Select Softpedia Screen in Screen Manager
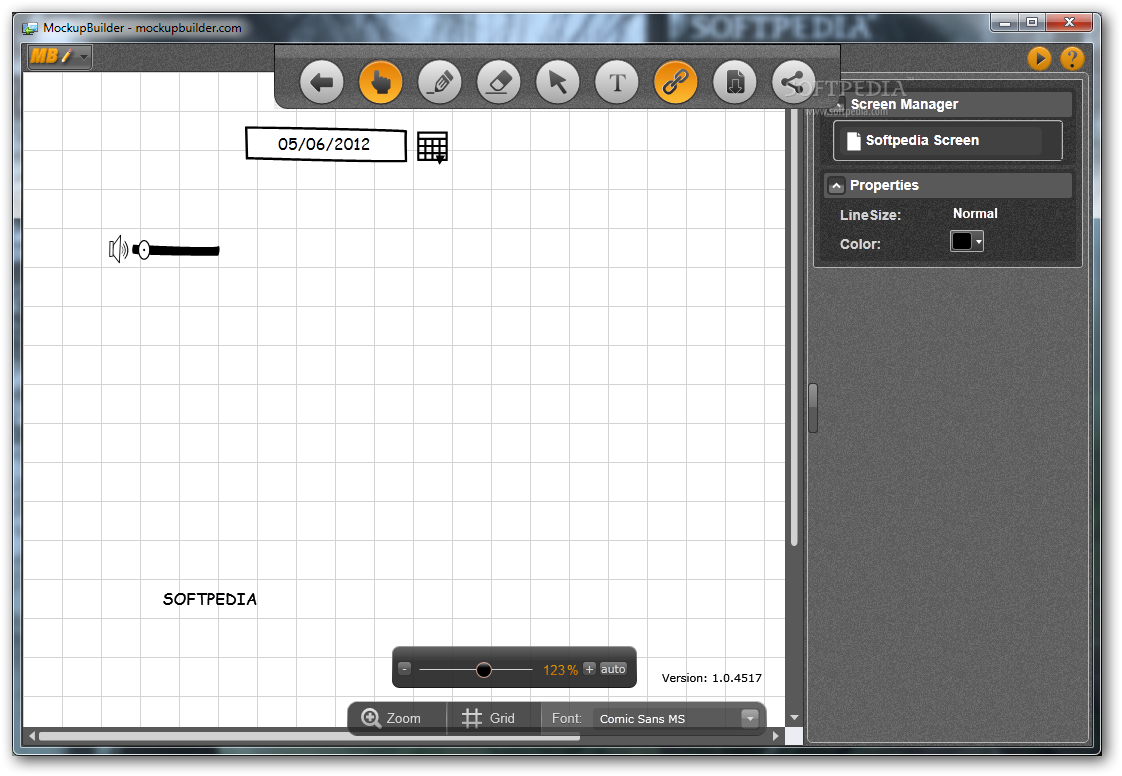 [x=947, y=140]
